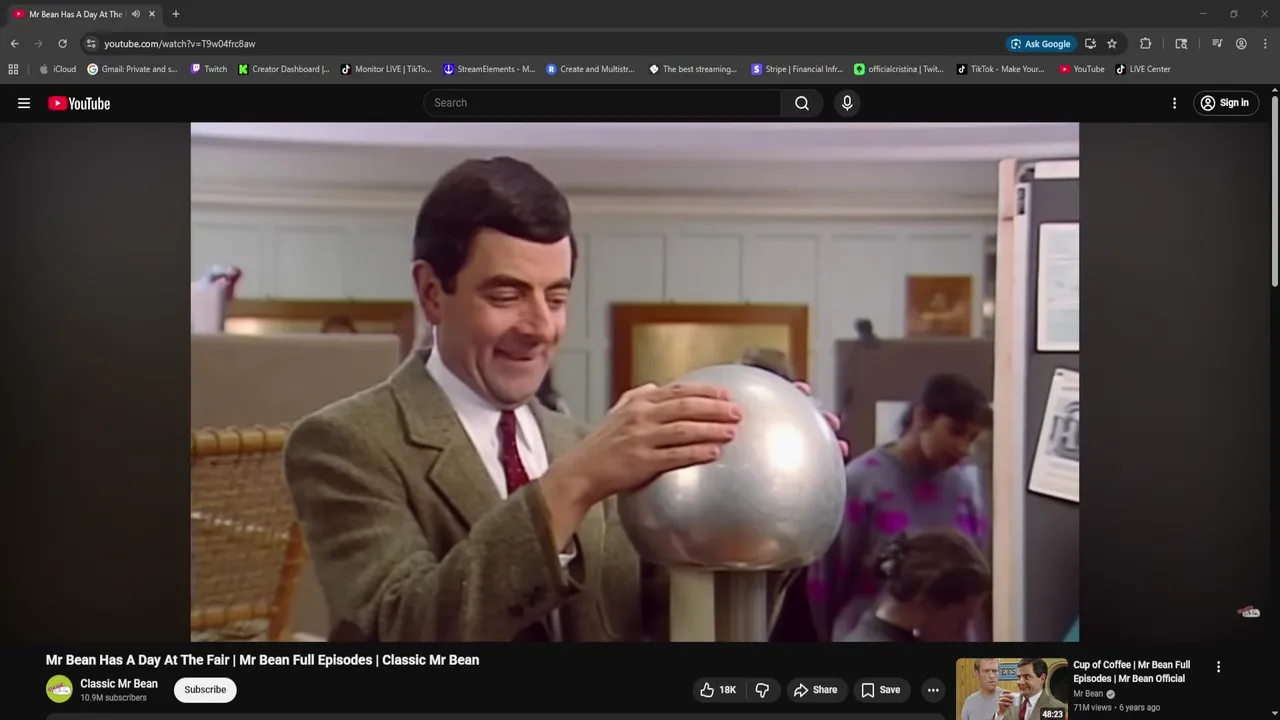Open Classic Mr Bean channel name
This screenshot has width=1280, height=720.
click(x=119, y=684)
